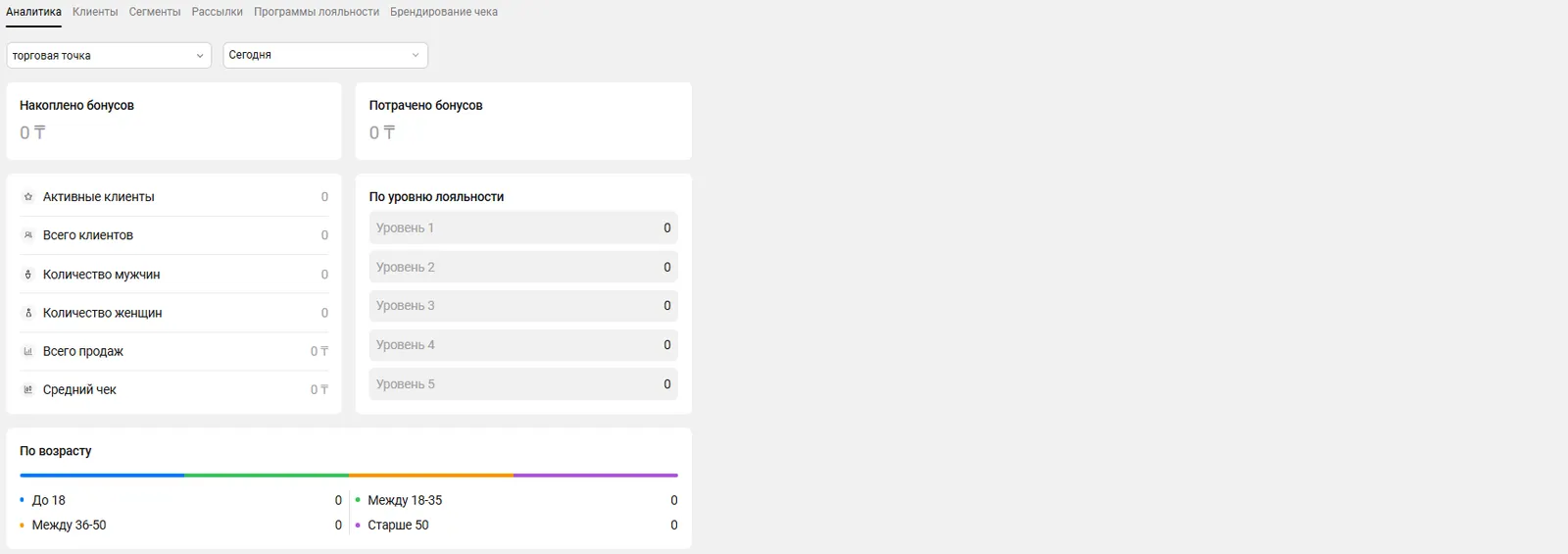Viewport: 1568px width, 554px height.
Task: Expand the Сегодня period dropdown
Action: [x=325, y=55]
